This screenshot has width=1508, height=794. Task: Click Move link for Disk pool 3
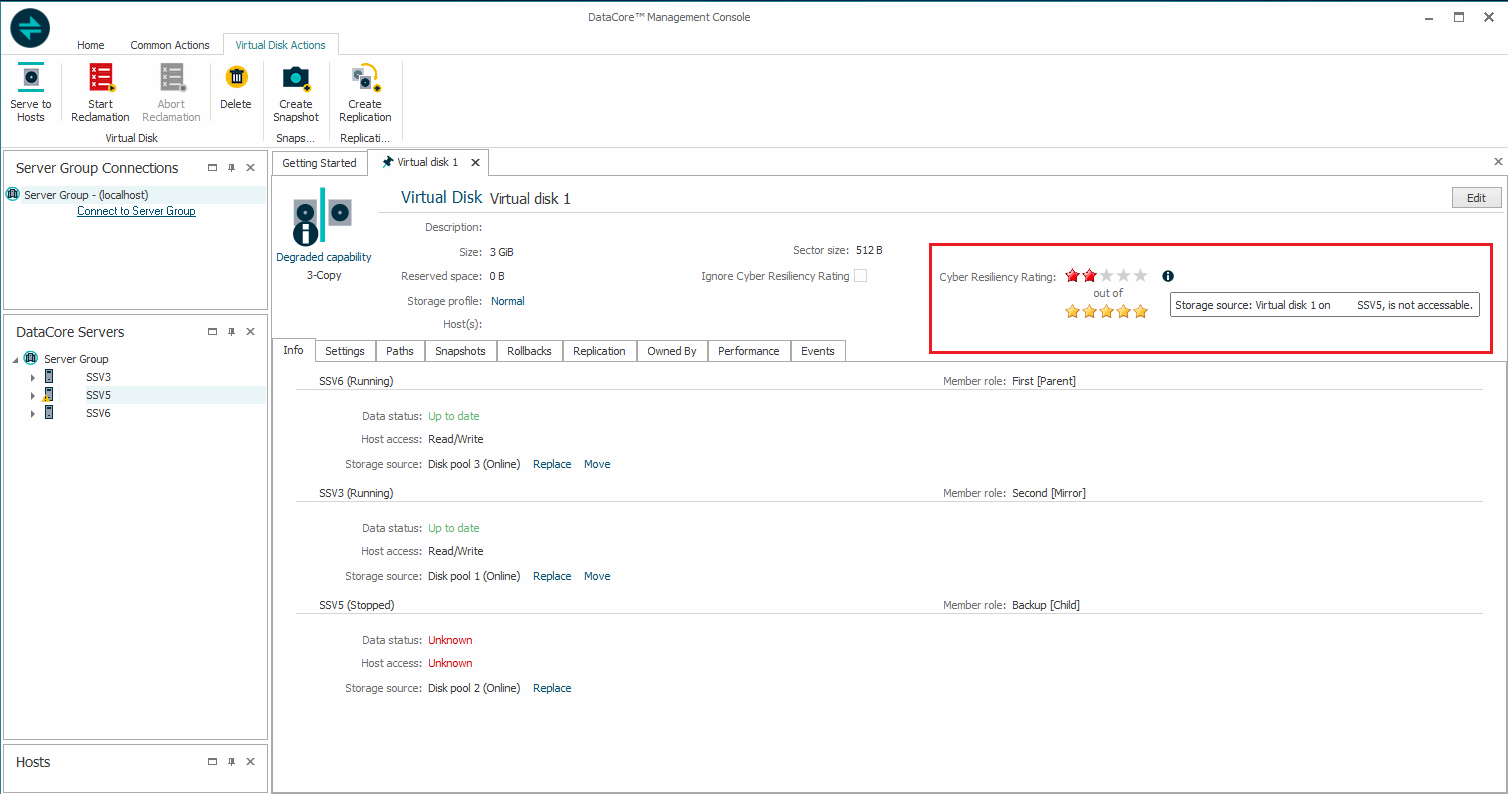597,464
